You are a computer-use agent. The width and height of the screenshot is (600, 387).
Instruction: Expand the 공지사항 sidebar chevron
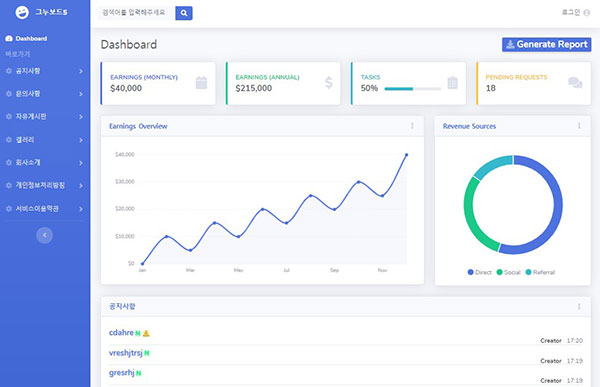point(81,71)
